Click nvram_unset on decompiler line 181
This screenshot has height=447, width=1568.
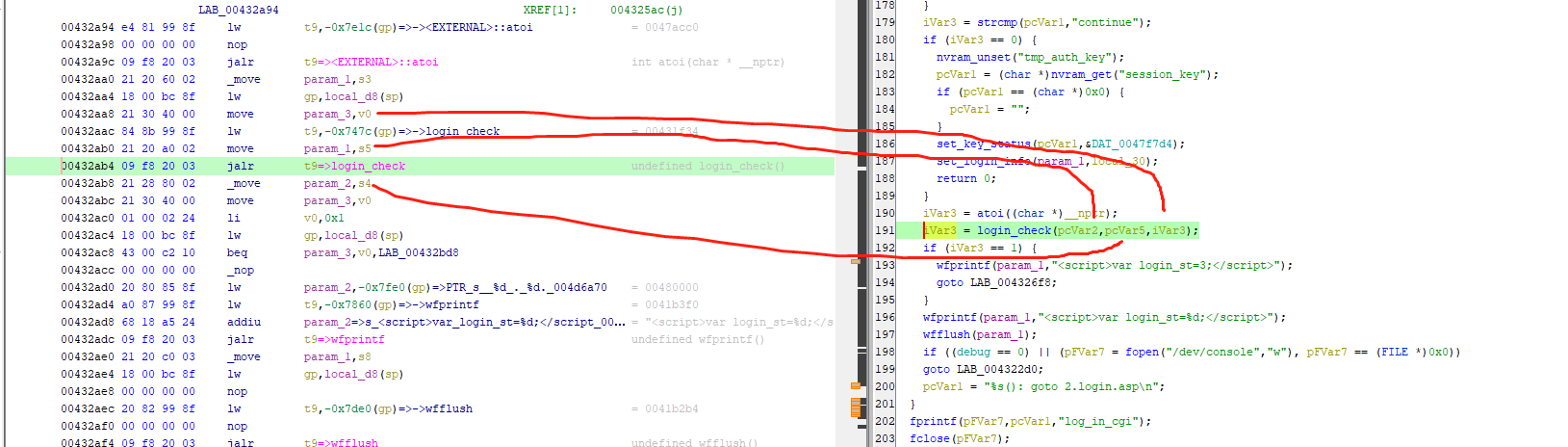(x=973, y=57)
